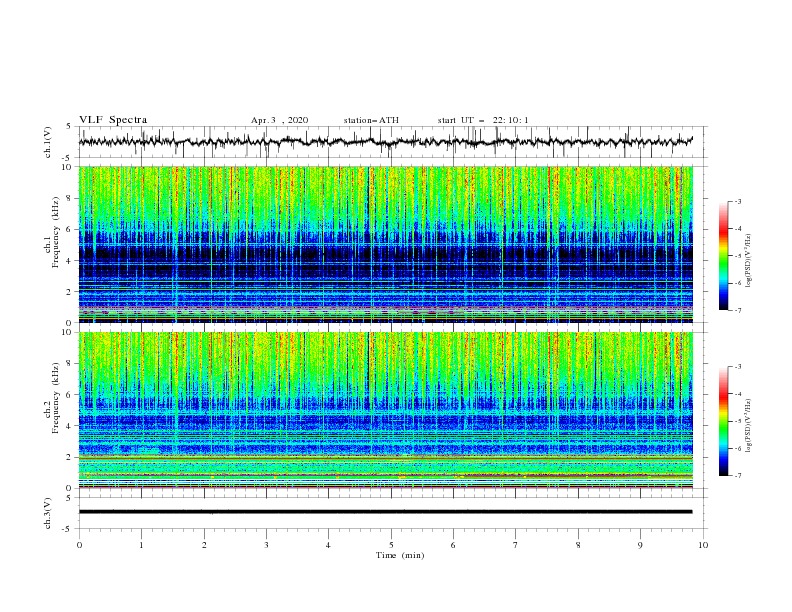This screenshot has width=792, height=612.
Task: Select the ch.2 "Frequency (kHz)" axis label
Action: pos(55,397)
